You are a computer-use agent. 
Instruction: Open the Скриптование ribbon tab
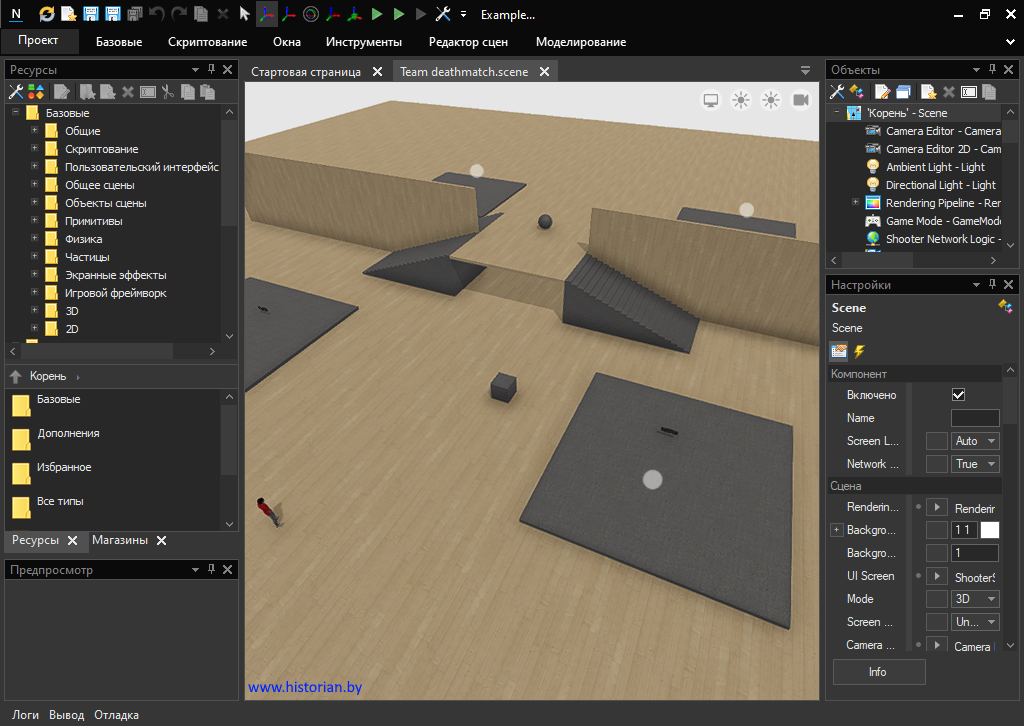(207, 42)
